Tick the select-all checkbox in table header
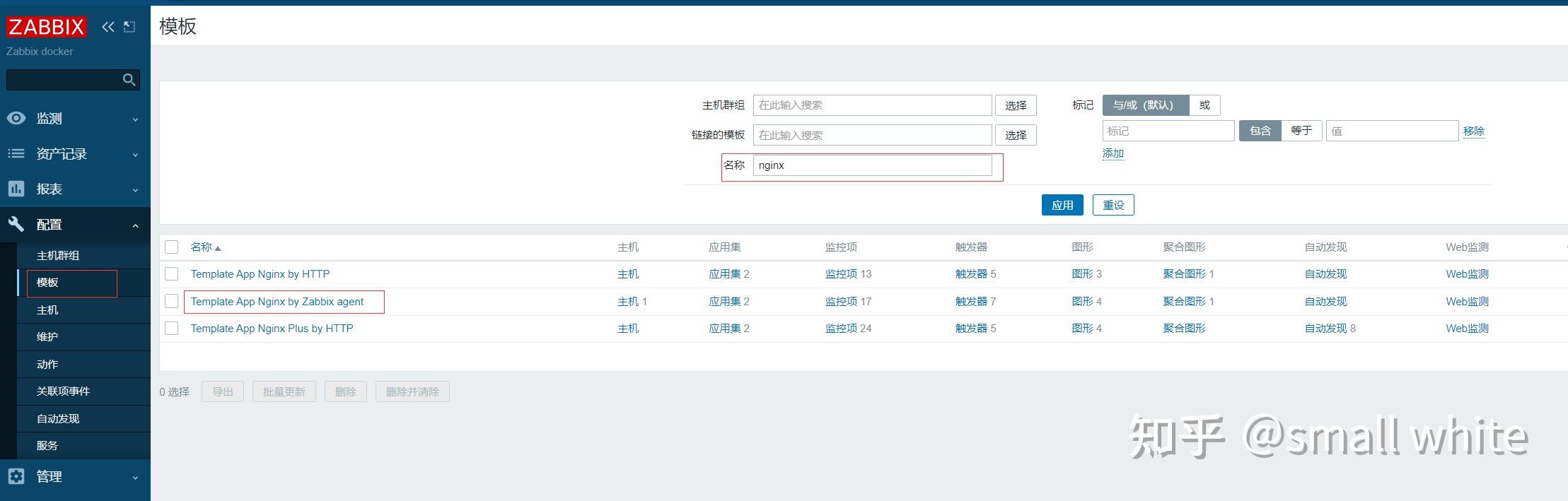 coord(171,247)
